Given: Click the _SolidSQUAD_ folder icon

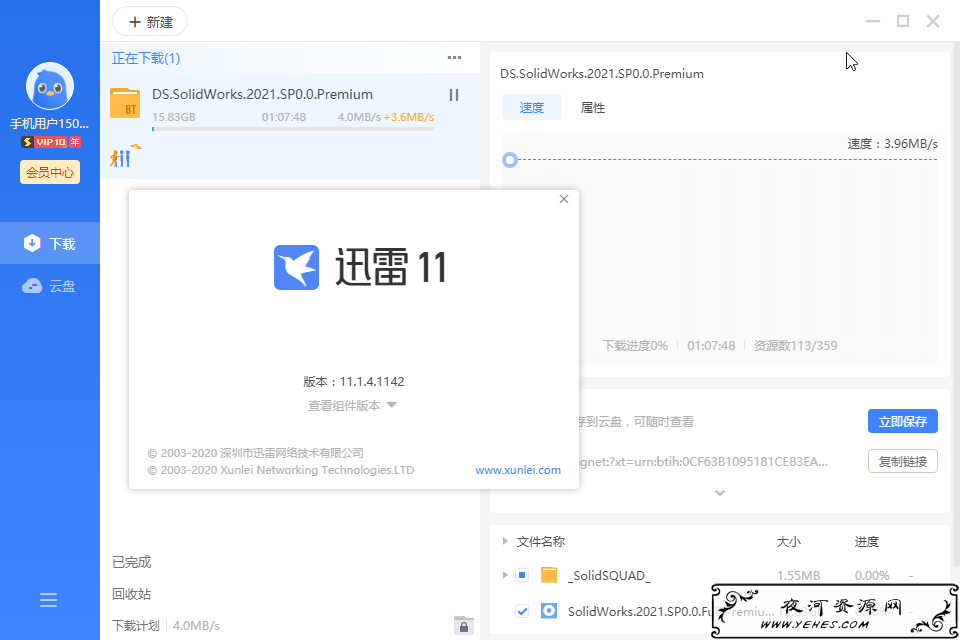Looking at the screenshot, I should pyautogui.click(x=549, y=575).
